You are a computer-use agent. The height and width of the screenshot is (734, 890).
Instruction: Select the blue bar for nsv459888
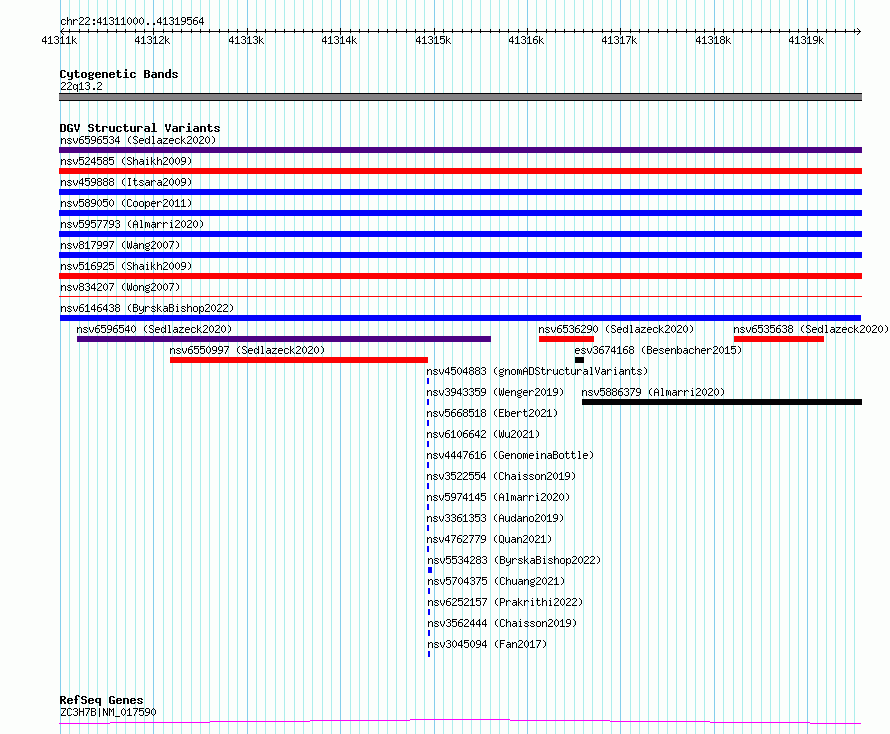tap(460, 192)
